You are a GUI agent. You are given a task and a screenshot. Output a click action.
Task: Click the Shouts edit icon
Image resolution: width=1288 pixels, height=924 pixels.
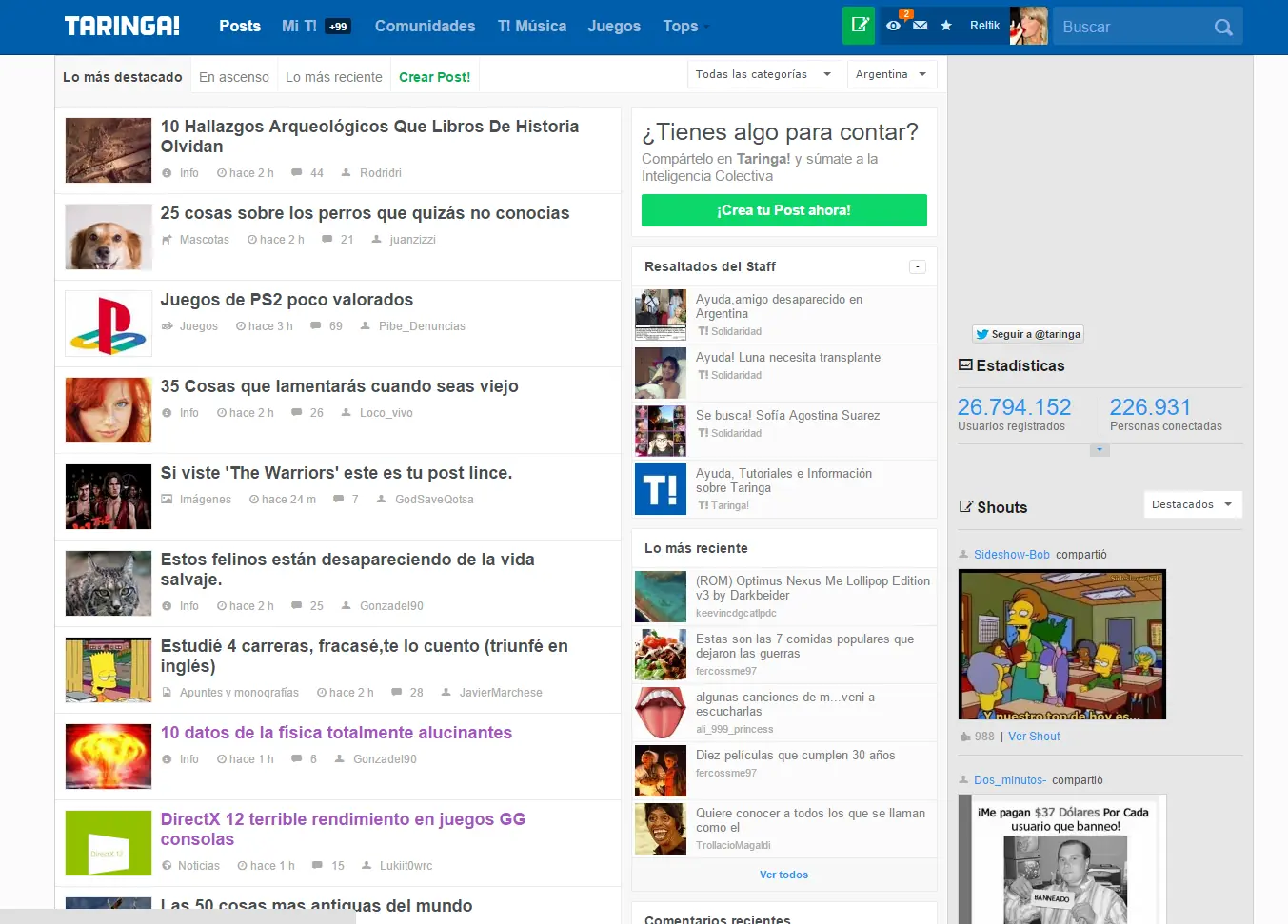coord(966,507)
